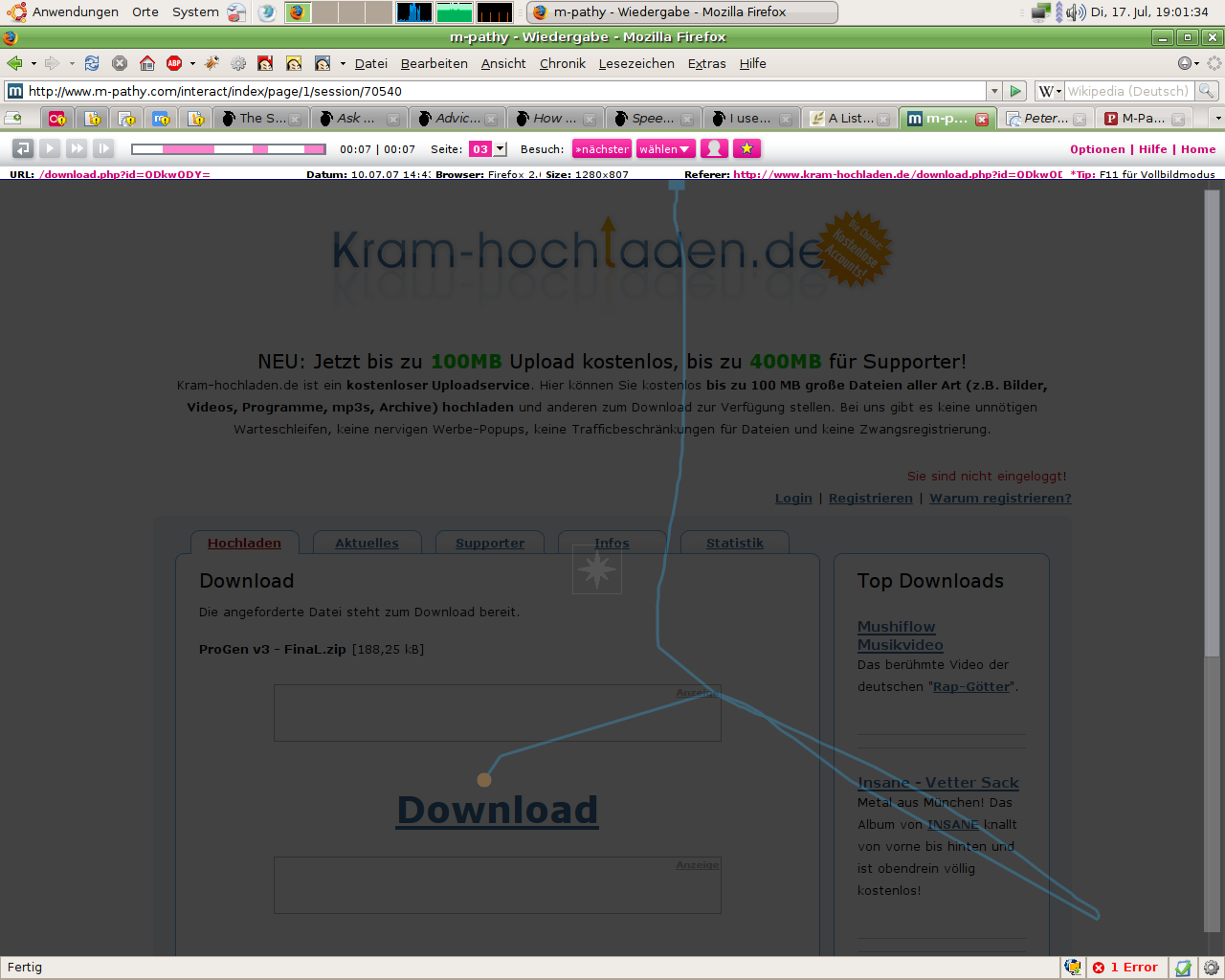Open the Registrieren link

point(871,498)
